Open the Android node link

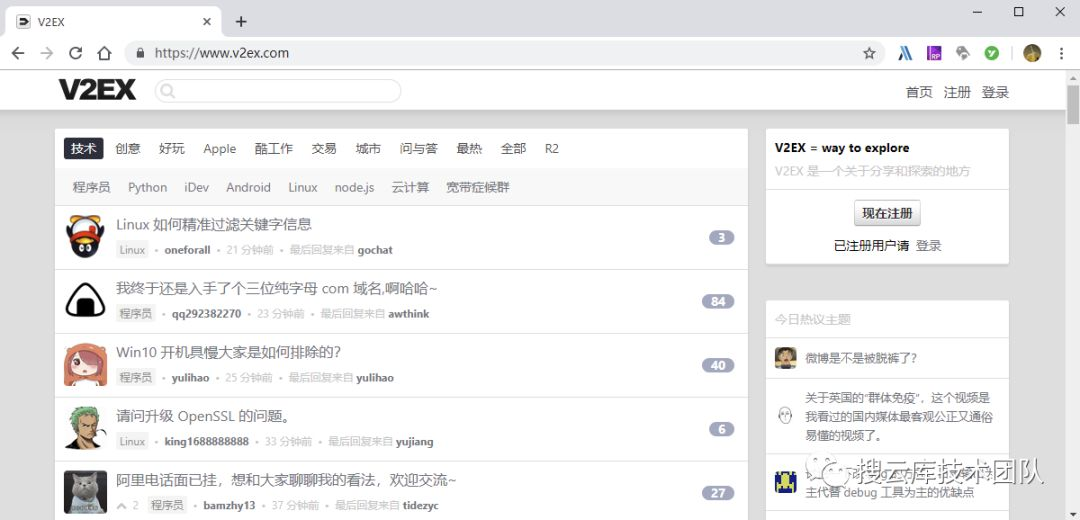249,187
